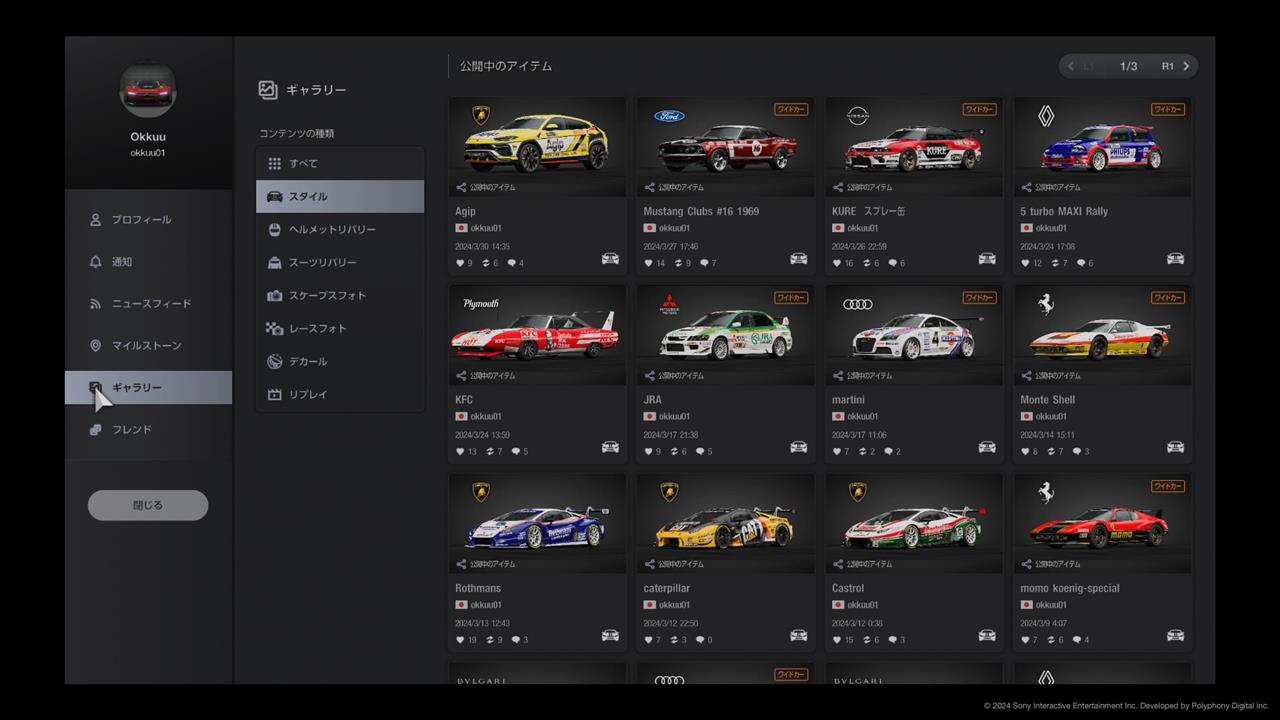Click the heart icon on Mustang Clubs card
The height and width of the screenshot is (720, 1280).
click(x=649, y=263)
